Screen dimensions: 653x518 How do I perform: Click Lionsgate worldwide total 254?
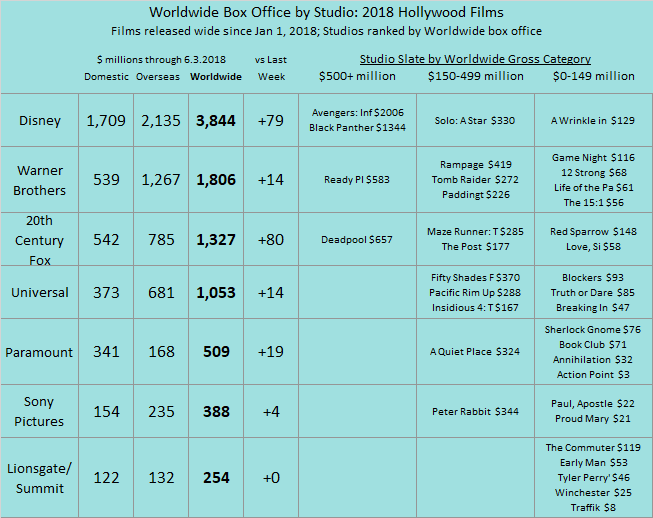(x=216, y=478)
